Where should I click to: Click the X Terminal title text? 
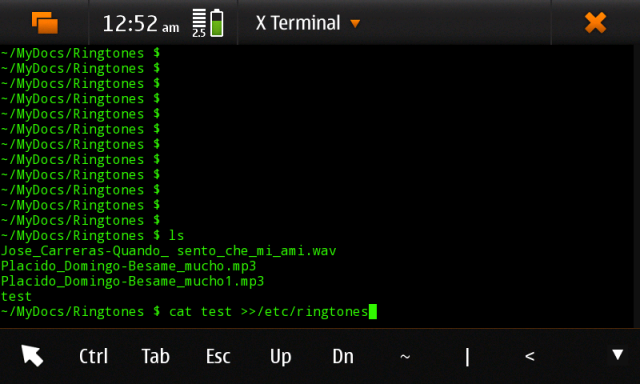tap(298, 23)
